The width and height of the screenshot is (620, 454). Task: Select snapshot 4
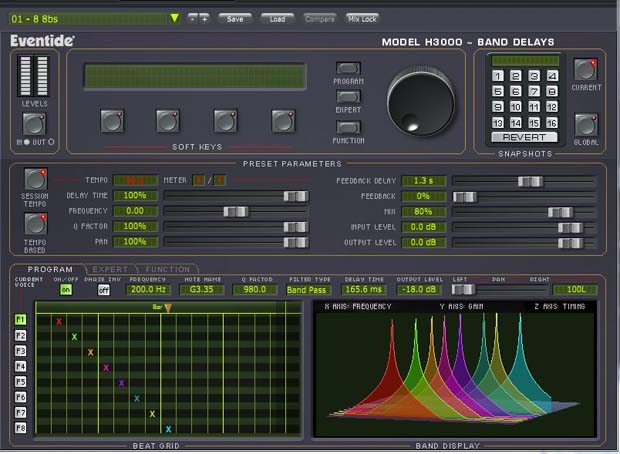tap(552, 76)
